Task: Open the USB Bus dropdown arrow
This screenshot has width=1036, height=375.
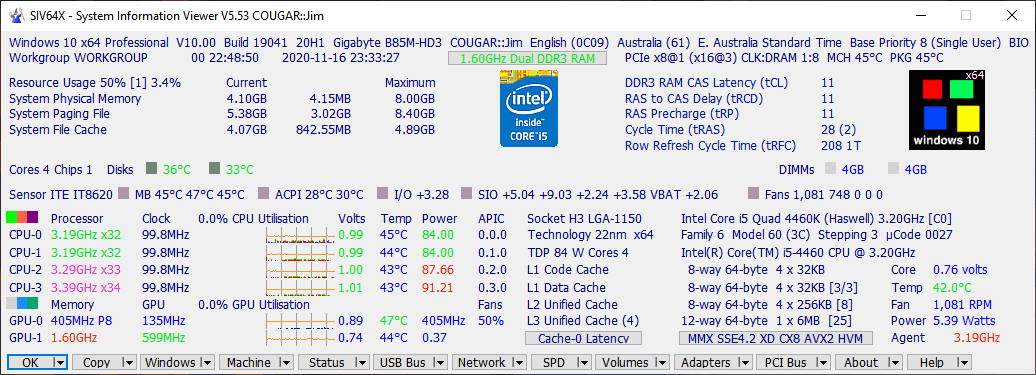Action: tap(440, 362)
